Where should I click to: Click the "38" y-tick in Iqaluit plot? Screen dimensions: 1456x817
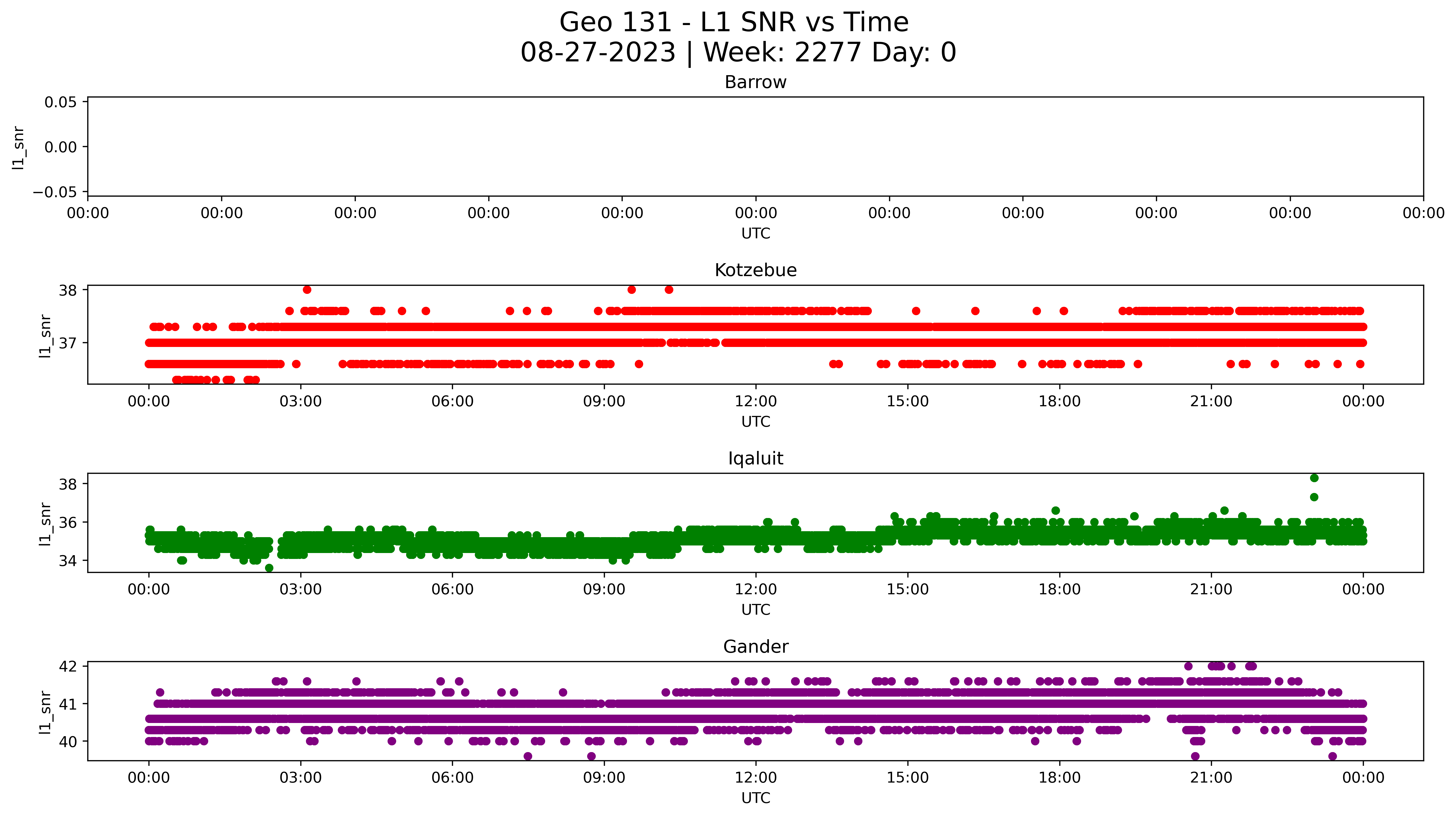coord(68,485)
